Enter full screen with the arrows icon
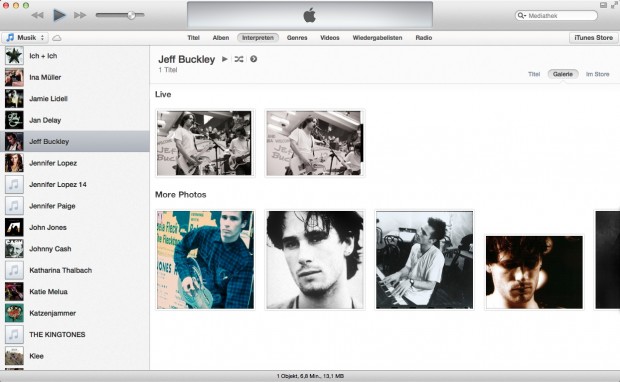620x382 pixels. click(614, 5)
